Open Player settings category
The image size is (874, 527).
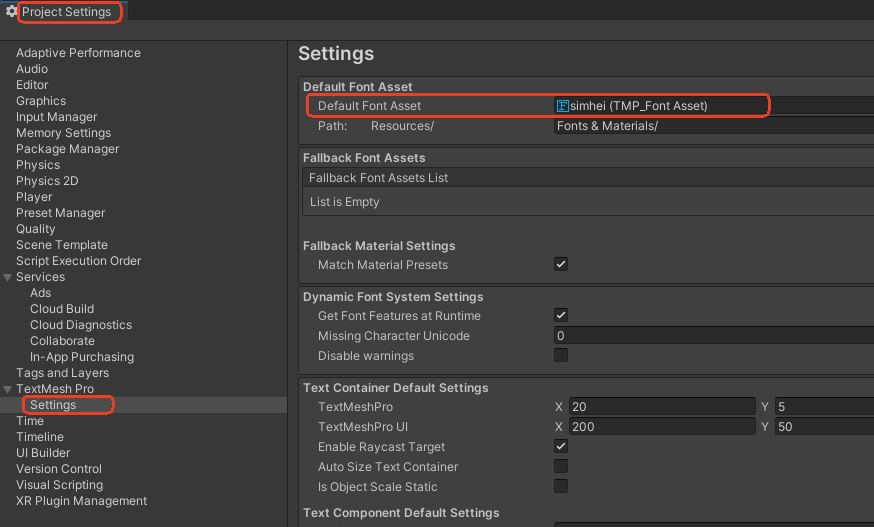click(x=34, y=197)
